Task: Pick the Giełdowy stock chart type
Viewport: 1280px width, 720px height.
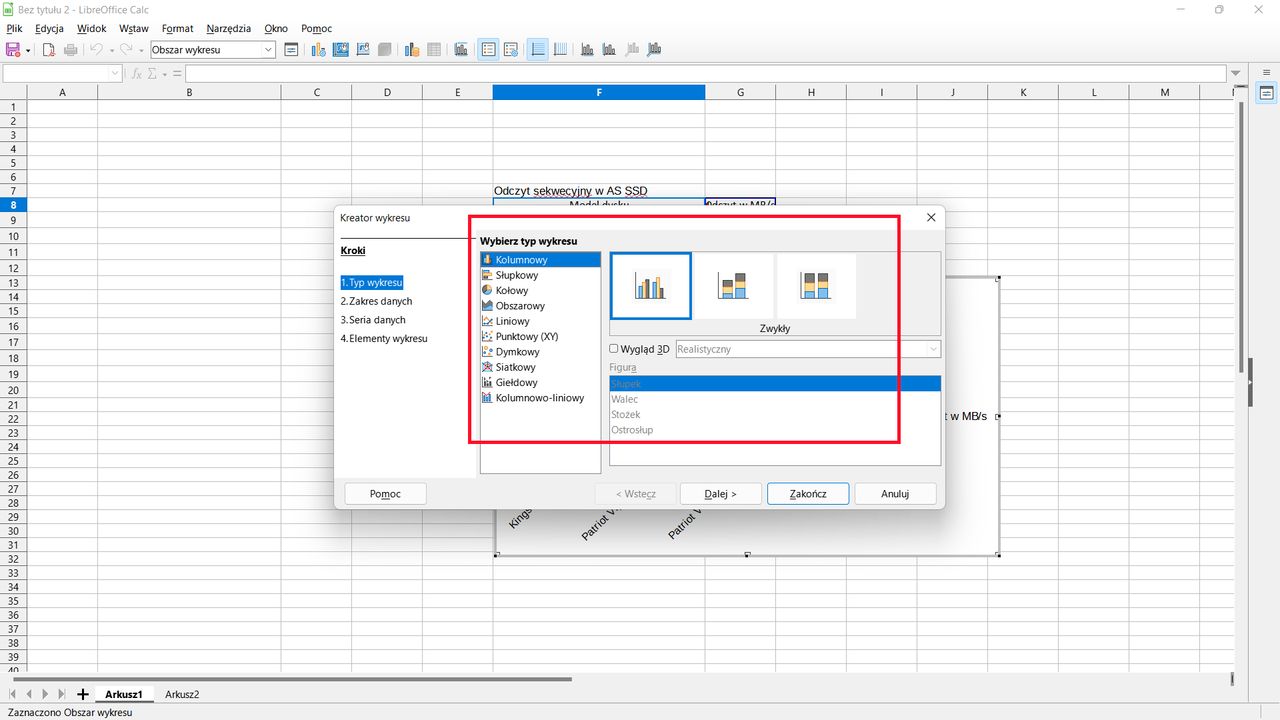Action: tap(516, 382)
